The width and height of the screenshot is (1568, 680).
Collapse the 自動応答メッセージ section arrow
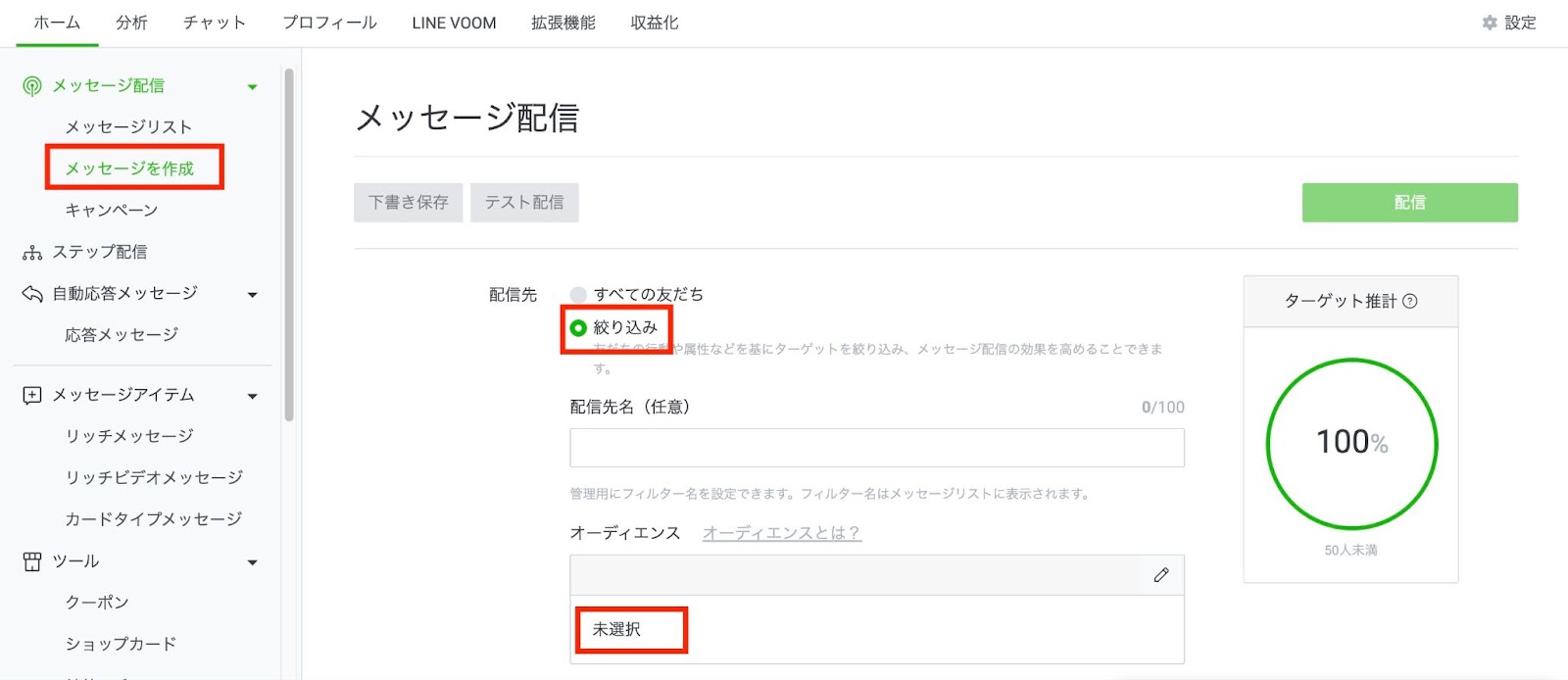pyautogui.click(x=253, y=295)
